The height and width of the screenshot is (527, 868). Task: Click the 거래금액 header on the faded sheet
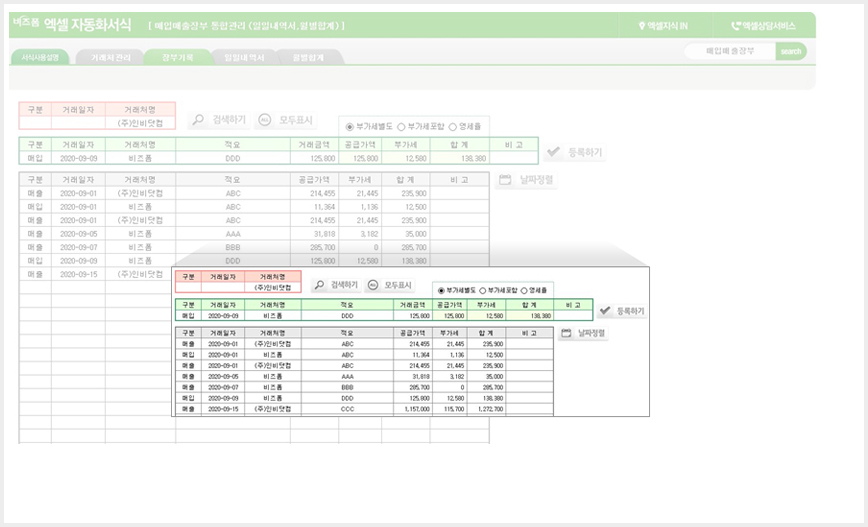coord(314,144)
